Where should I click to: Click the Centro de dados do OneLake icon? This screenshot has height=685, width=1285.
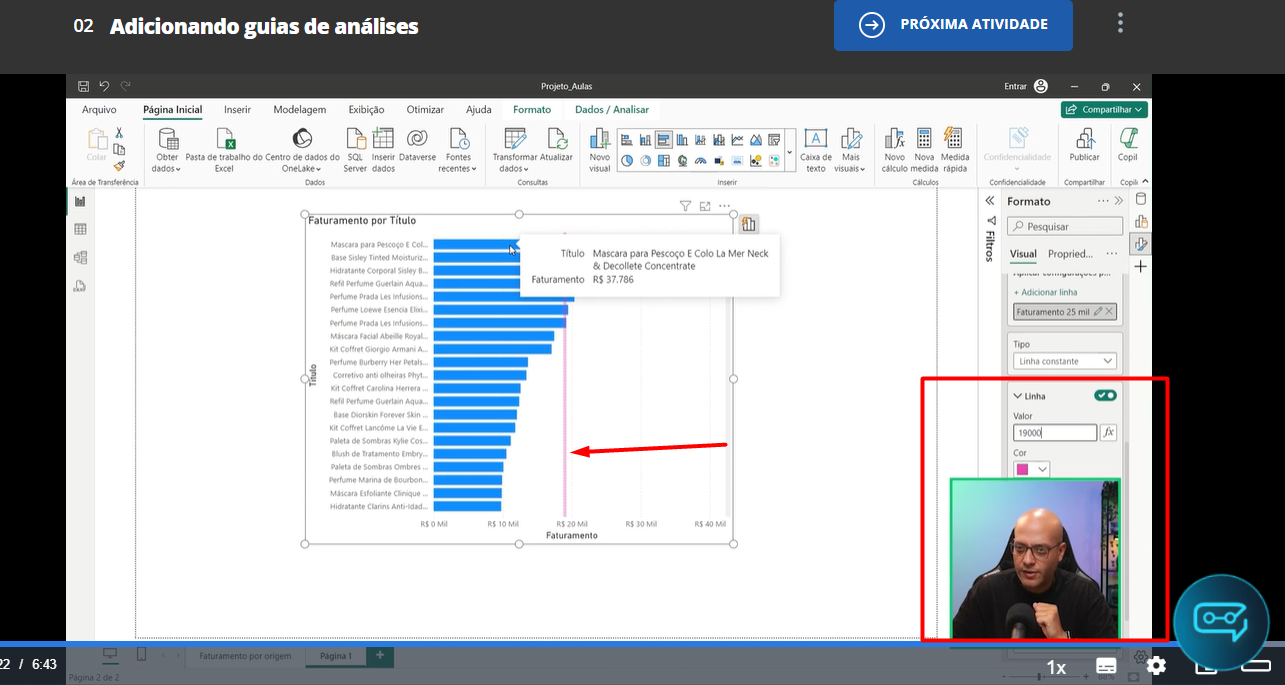pos(302,138)
